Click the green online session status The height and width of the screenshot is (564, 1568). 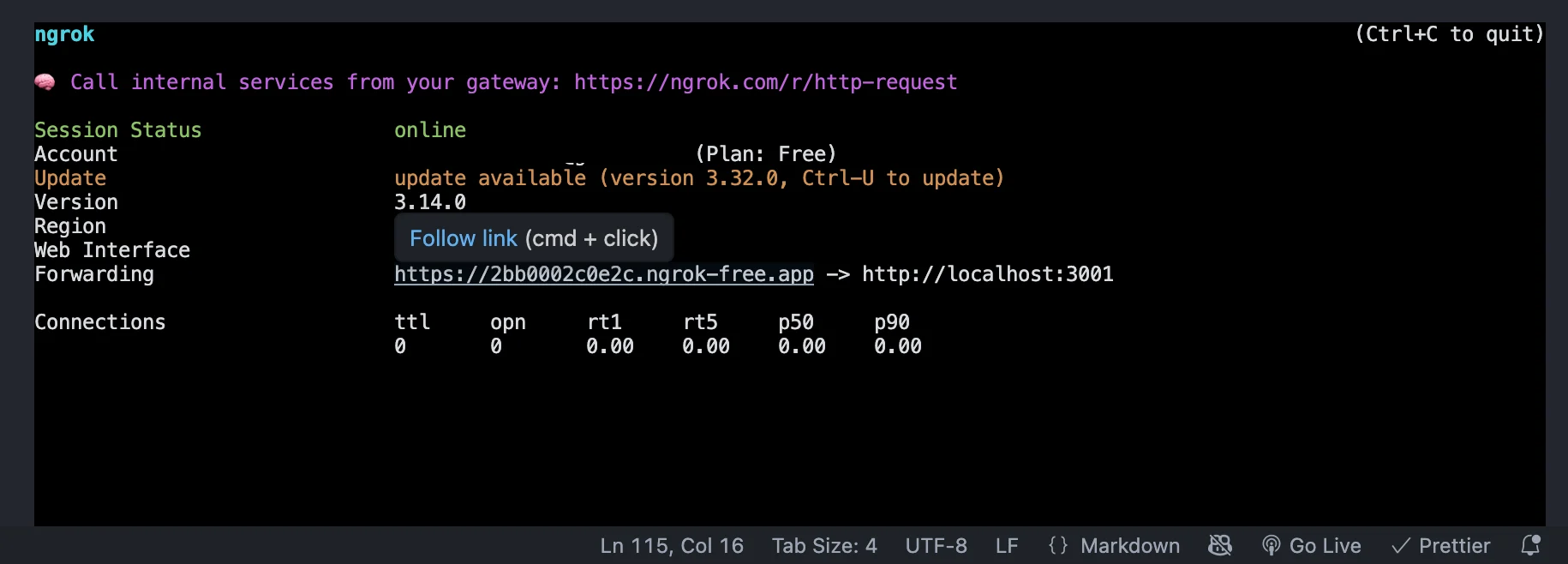point(430,130)
